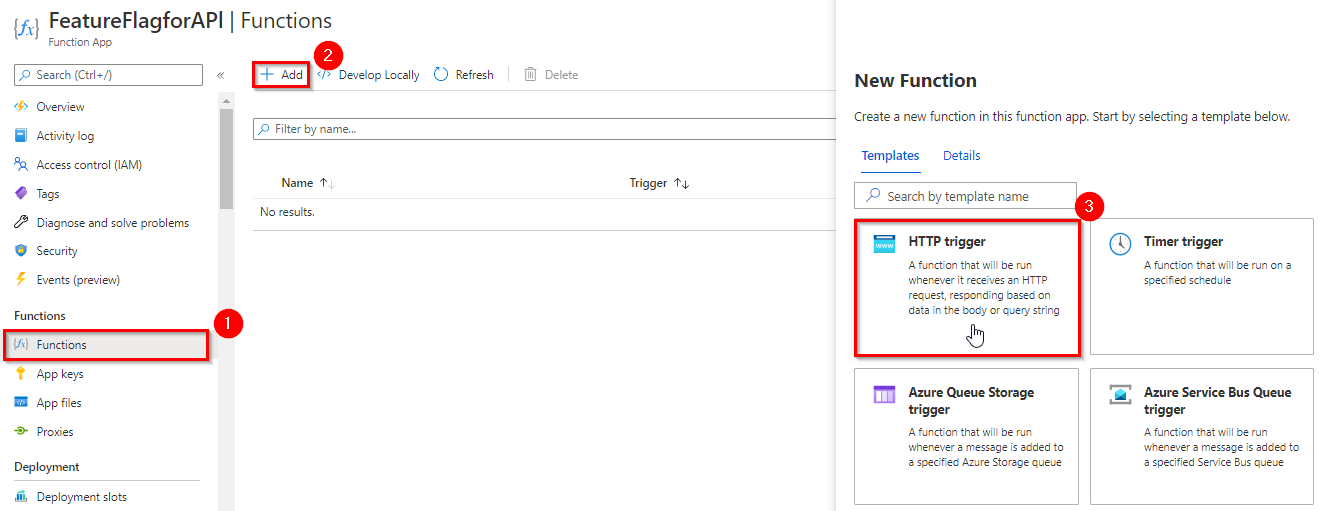1321x511 pixels.
Task: Click the plus icon of Add
Action: click(267, 75)
